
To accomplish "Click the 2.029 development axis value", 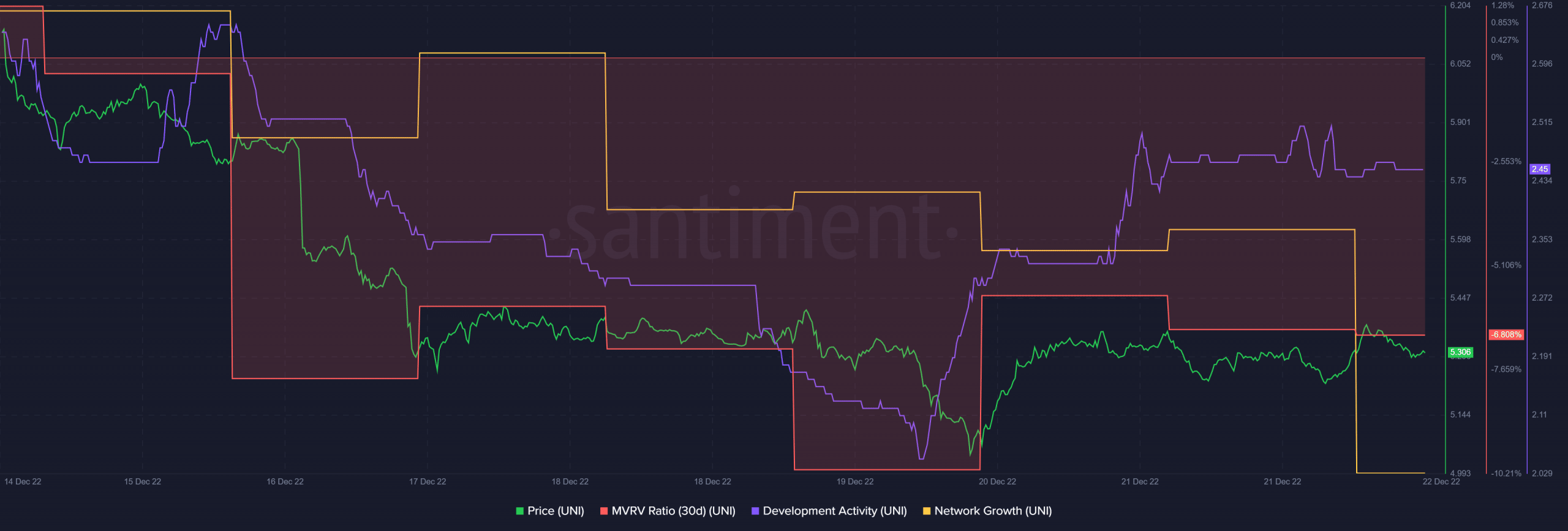I will (x=1542, y=473).
